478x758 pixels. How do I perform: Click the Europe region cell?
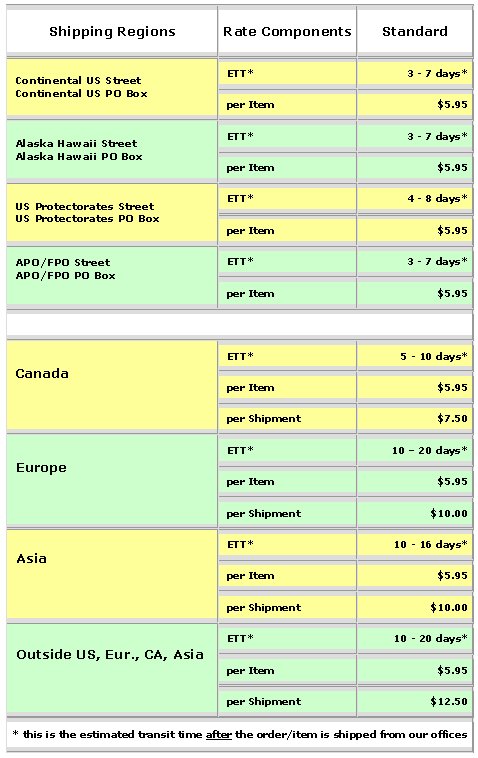pyautogui.click(x=112, y=480)
